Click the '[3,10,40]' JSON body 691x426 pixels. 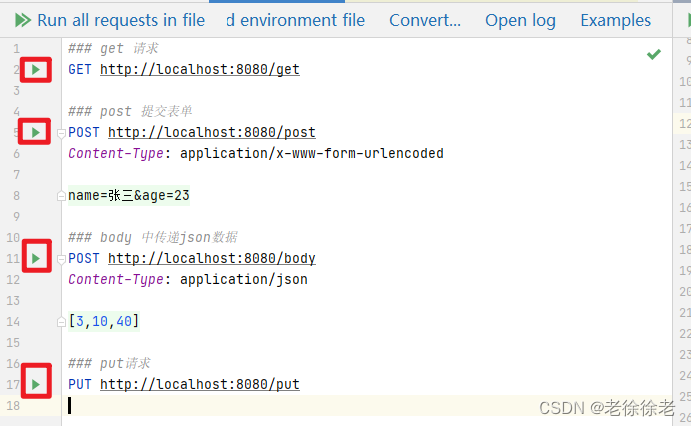coord(104,322)
